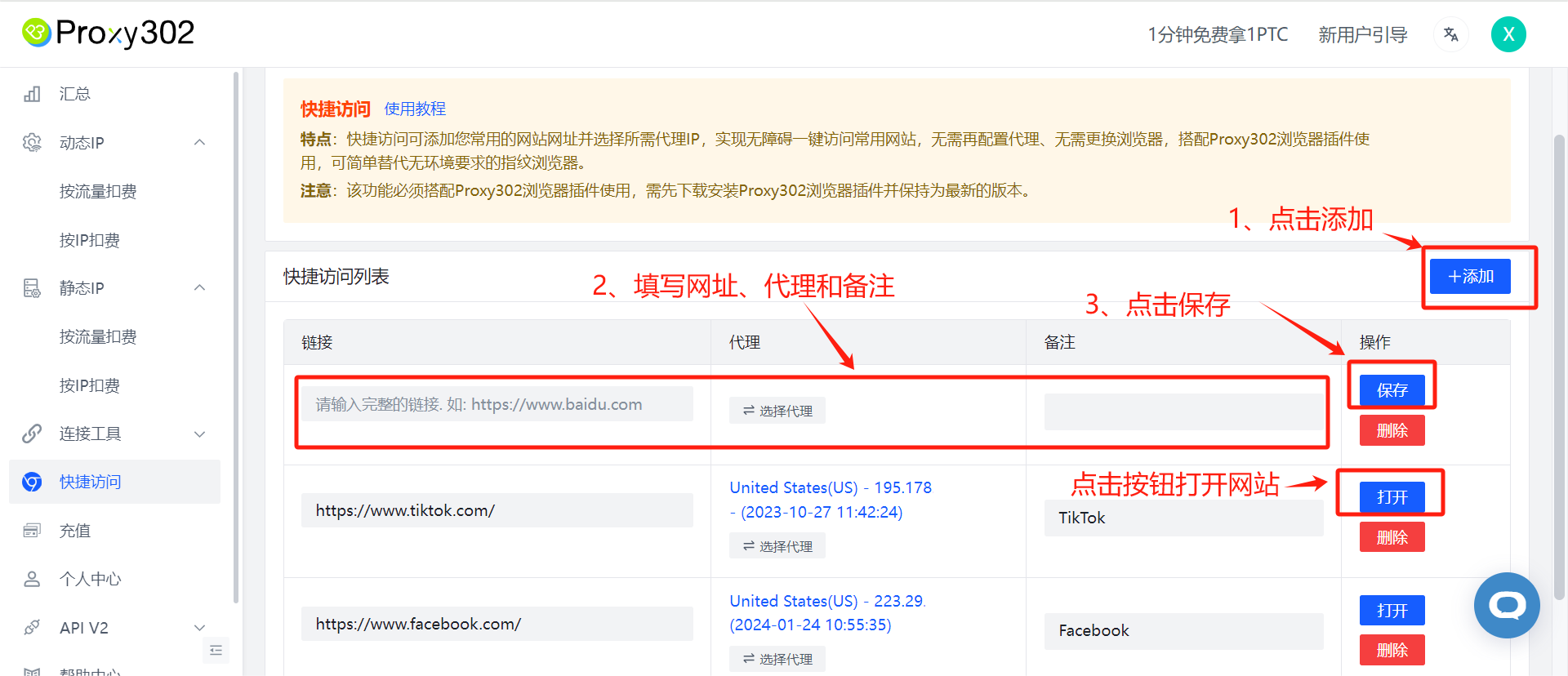The height and width of the screenshot is (676, 1568).
Task: Open the green X user avatar
Action: click(x=1508, y=34)
